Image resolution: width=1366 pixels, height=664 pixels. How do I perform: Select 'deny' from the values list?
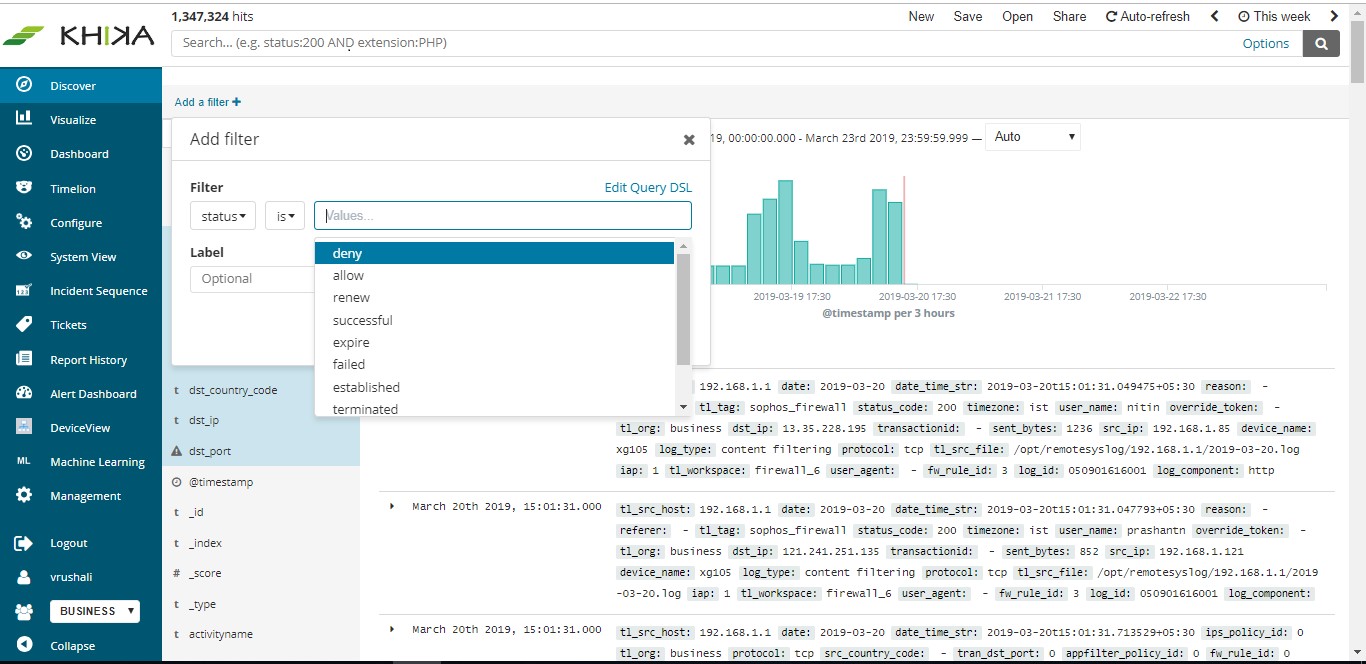tap(494, 253)
